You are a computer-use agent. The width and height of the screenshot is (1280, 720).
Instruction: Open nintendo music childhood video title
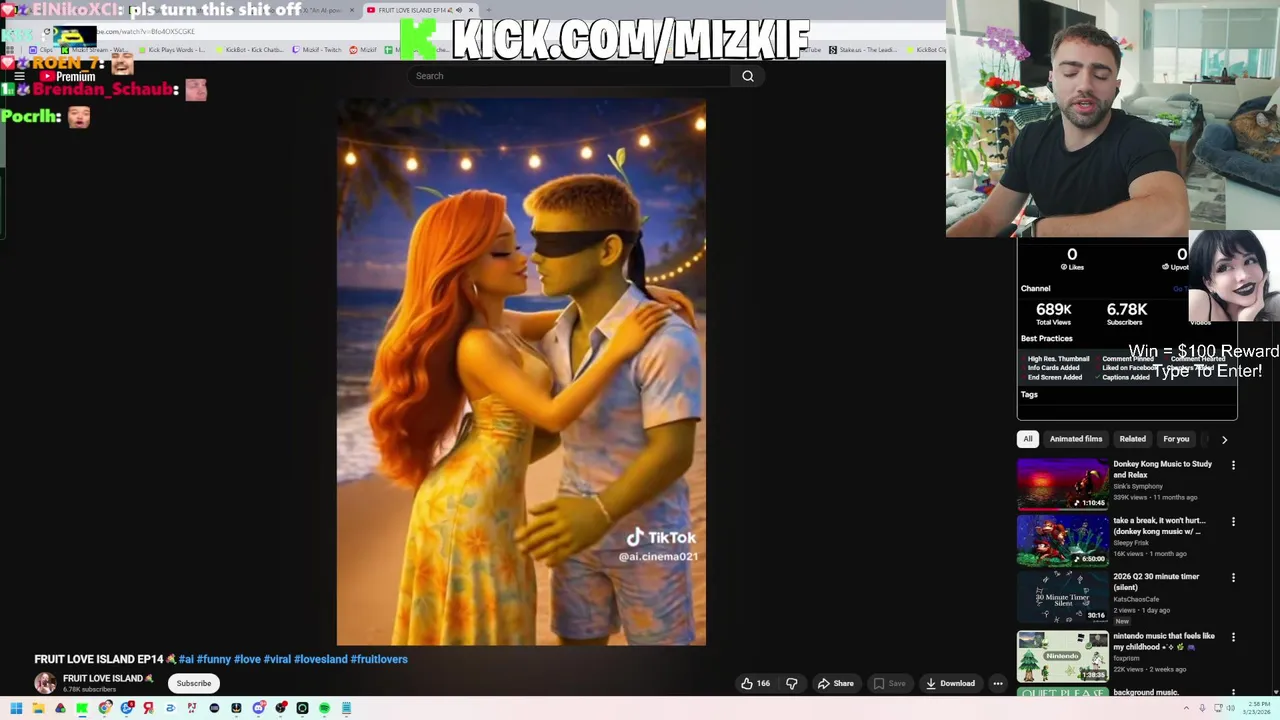(1164, 641)
